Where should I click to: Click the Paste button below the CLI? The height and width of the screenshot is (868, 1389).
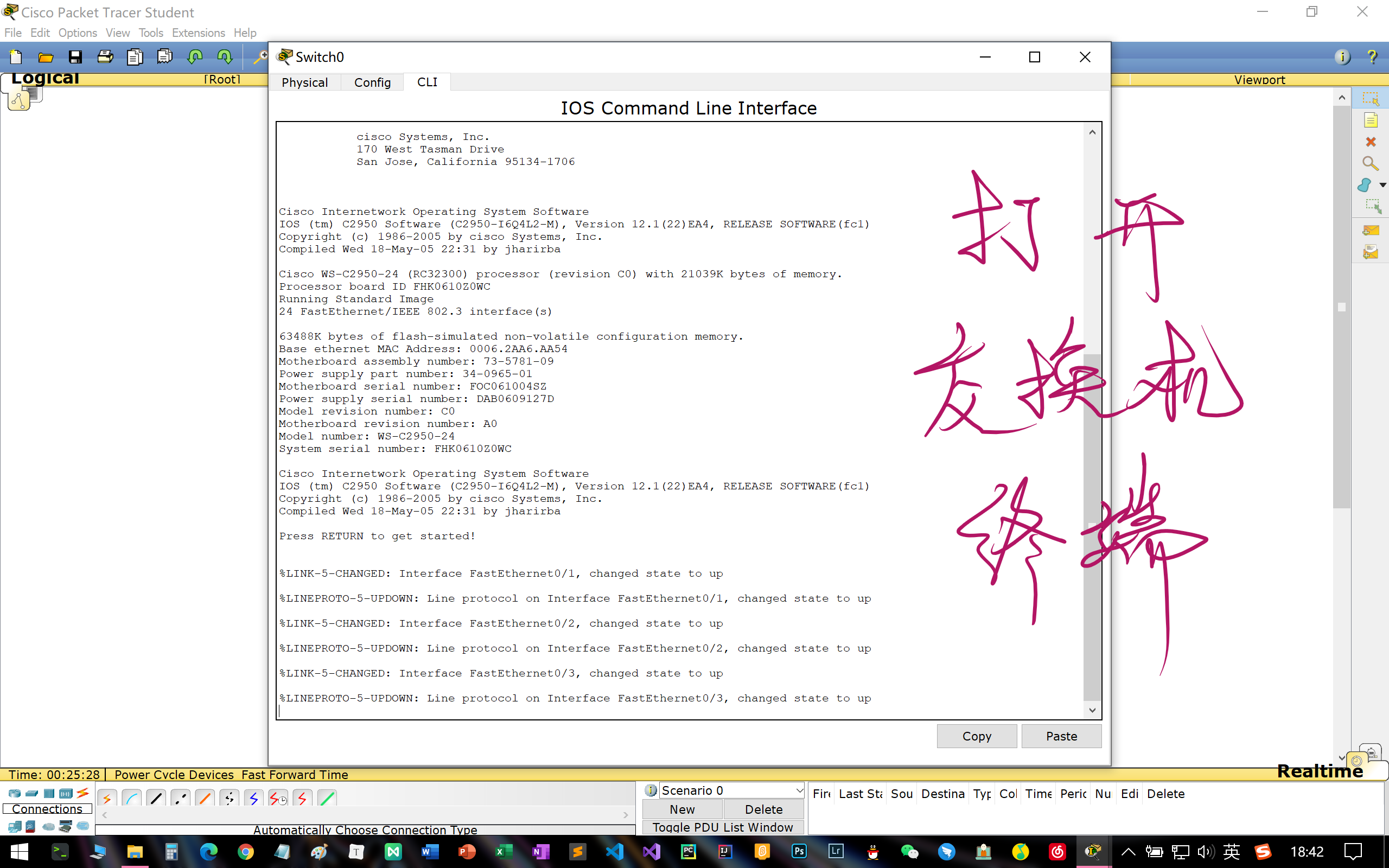[1061, 736]
